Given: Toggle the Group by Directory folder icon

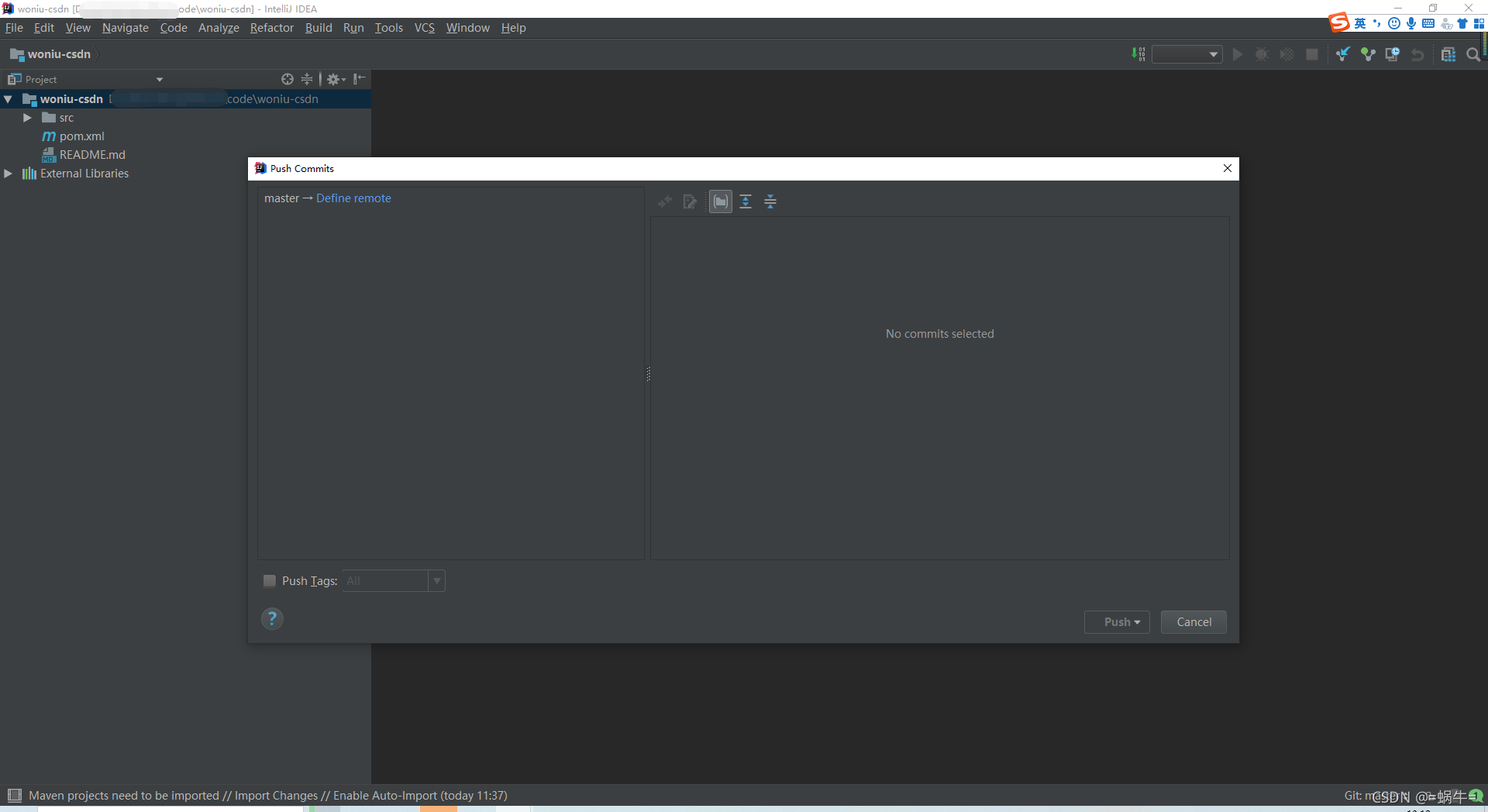Looking at the screenshot, I should (721, 201).
